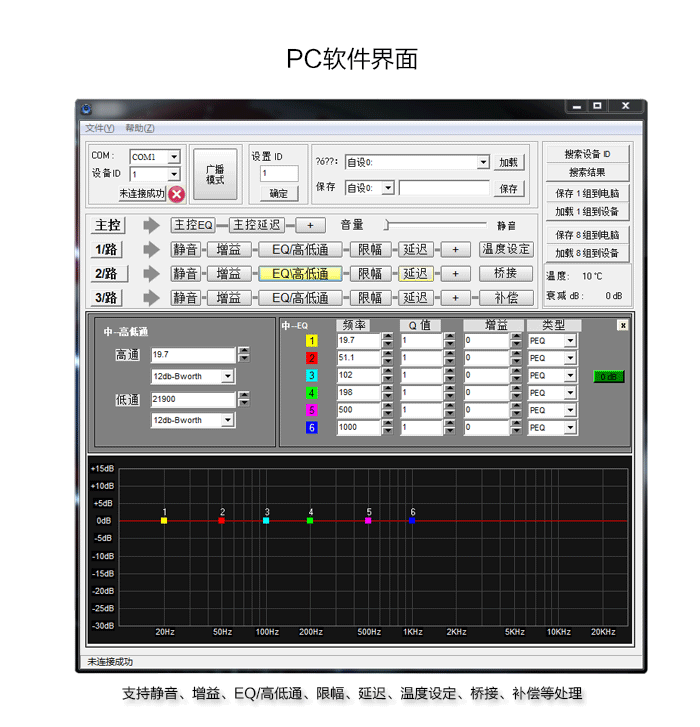Select cyan EQ band 3 label
The image size is (700, 727).
coord(312,376)
